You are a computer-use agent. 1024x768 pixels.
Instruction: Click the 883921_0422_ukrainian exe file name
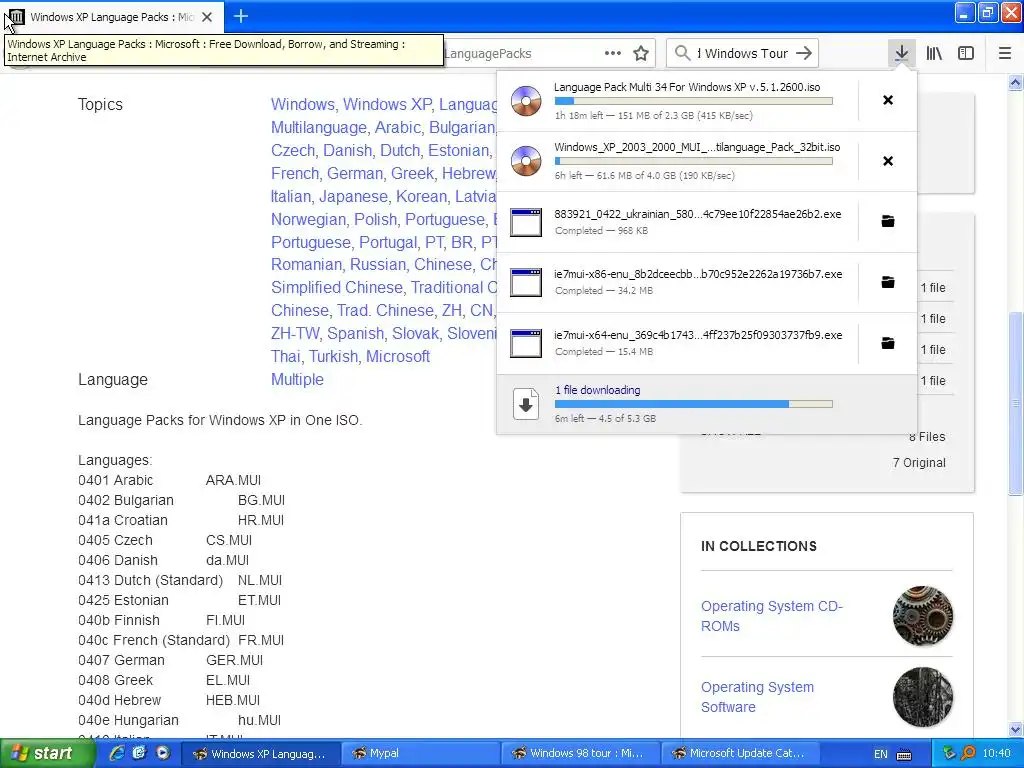coord(697,214)
